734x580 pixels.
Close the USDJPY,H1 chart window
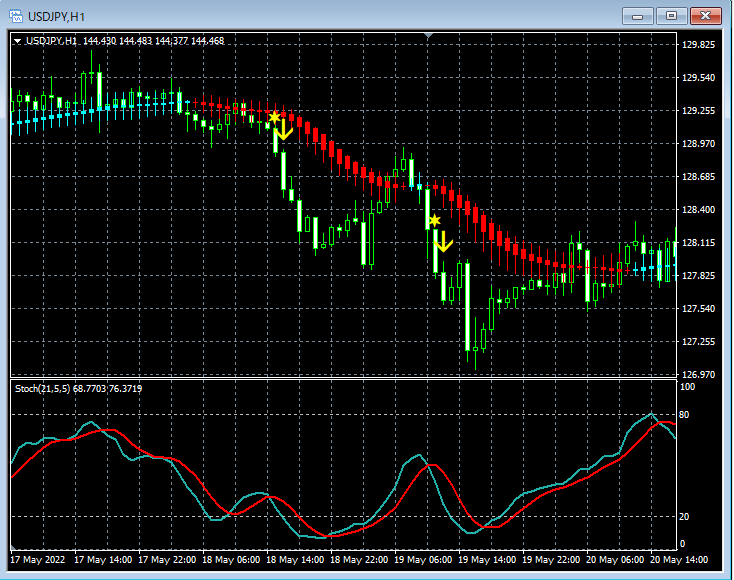coord(705,16)
